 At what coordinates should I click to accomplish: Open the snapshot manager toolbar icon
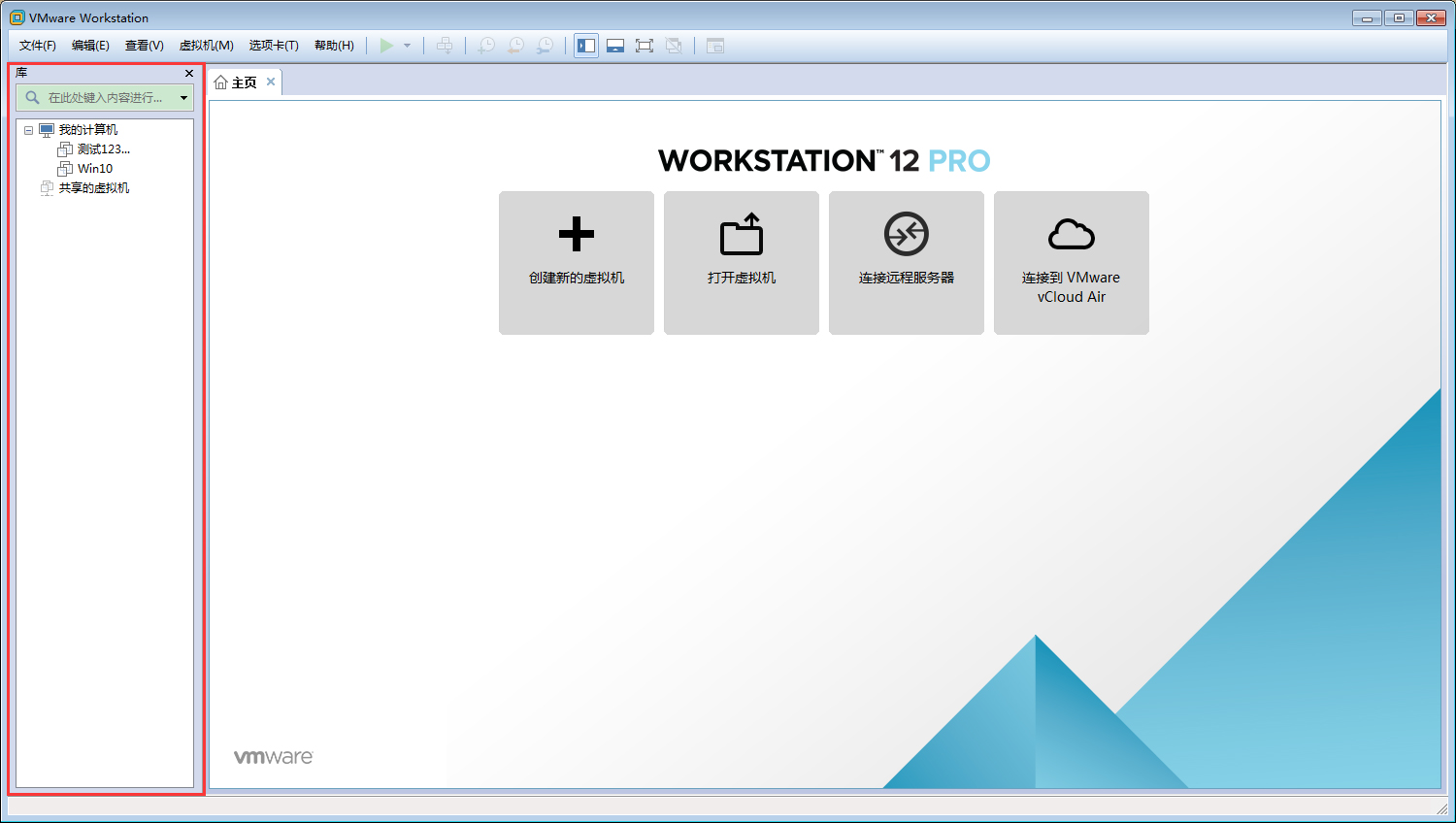point(546,46)
